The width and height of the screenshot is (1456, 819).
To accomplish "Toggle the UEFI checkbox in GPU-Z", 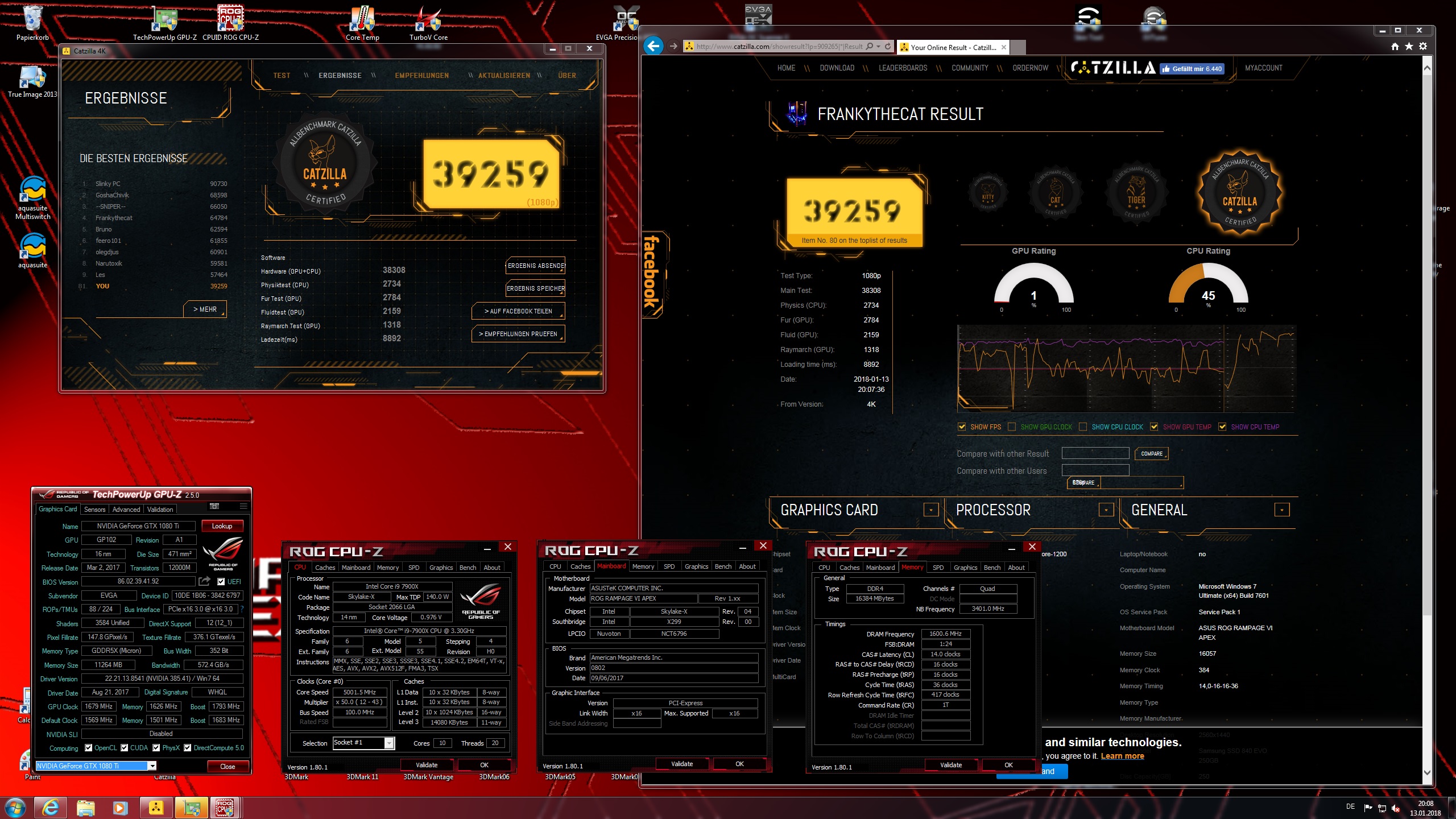I will 221,582.
